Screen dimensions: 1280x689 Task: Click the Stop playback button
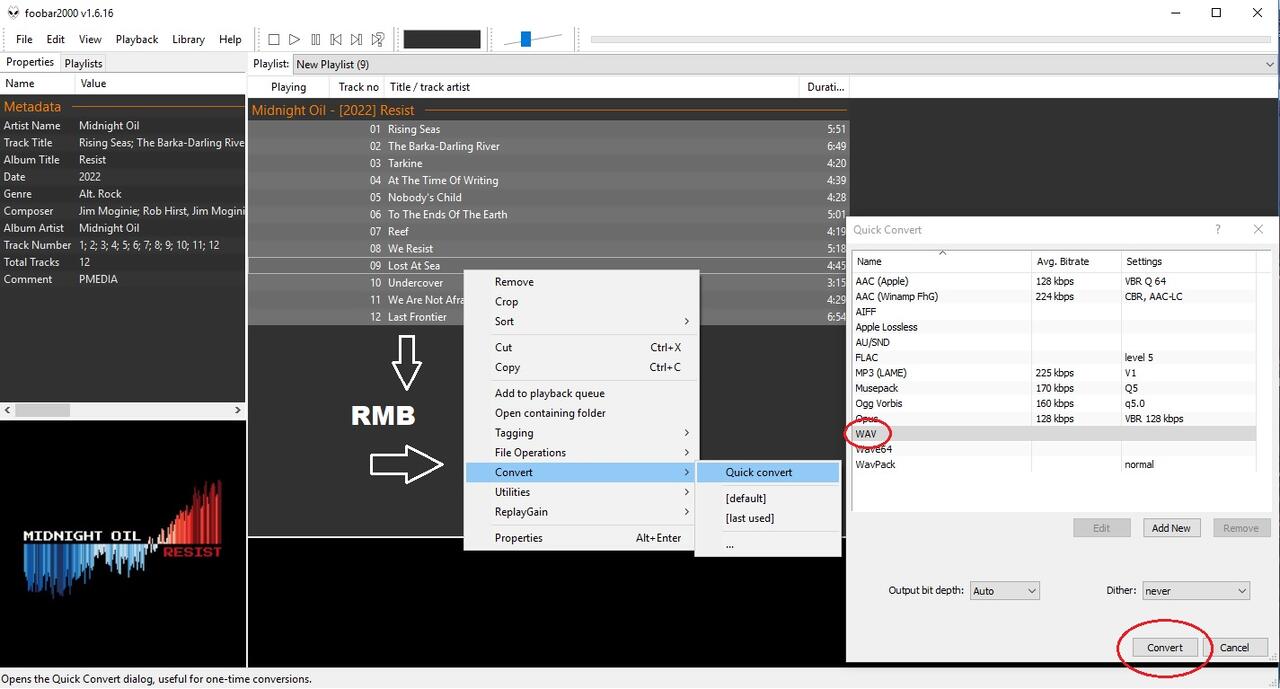point(273,39)
